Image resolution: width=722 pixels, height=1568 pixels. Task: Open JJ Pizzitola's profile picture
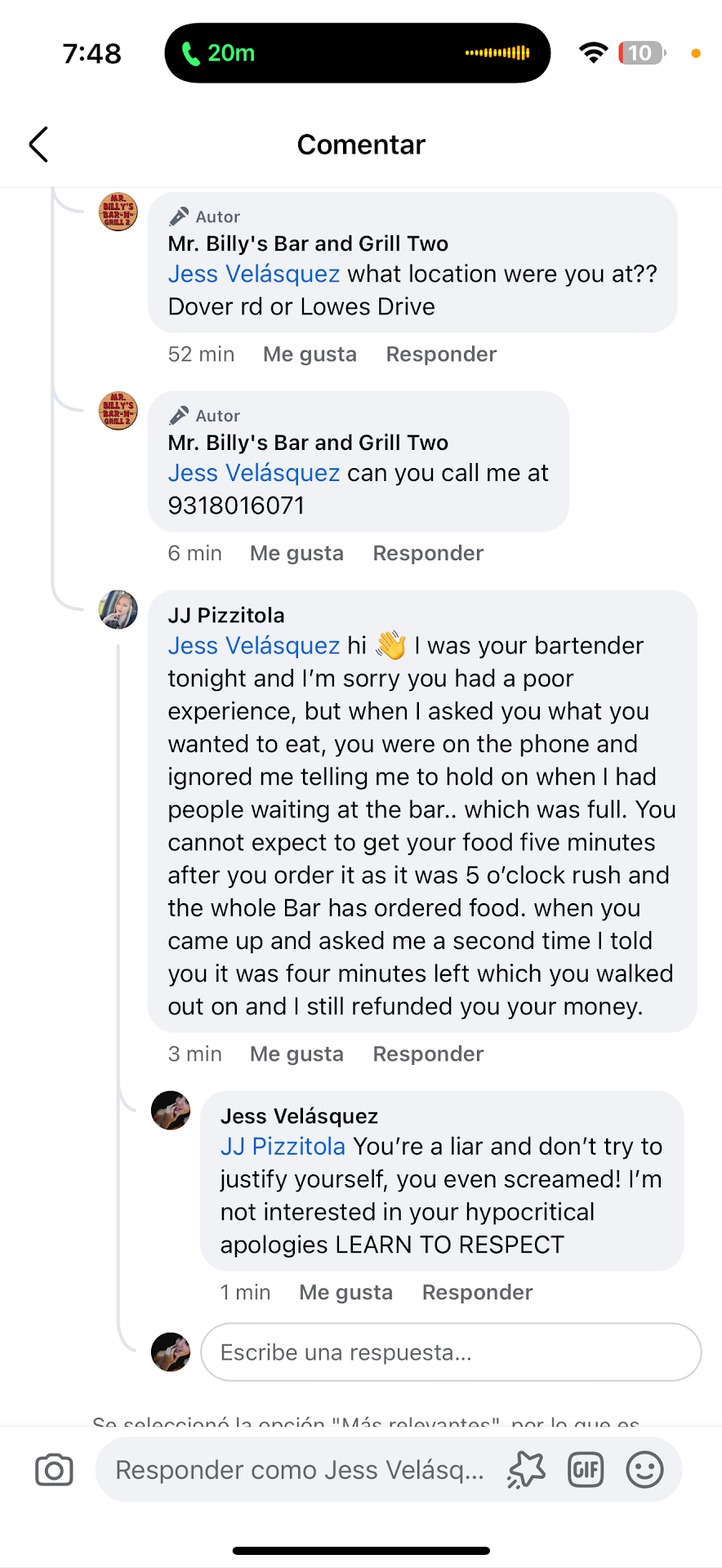(118, 609)
